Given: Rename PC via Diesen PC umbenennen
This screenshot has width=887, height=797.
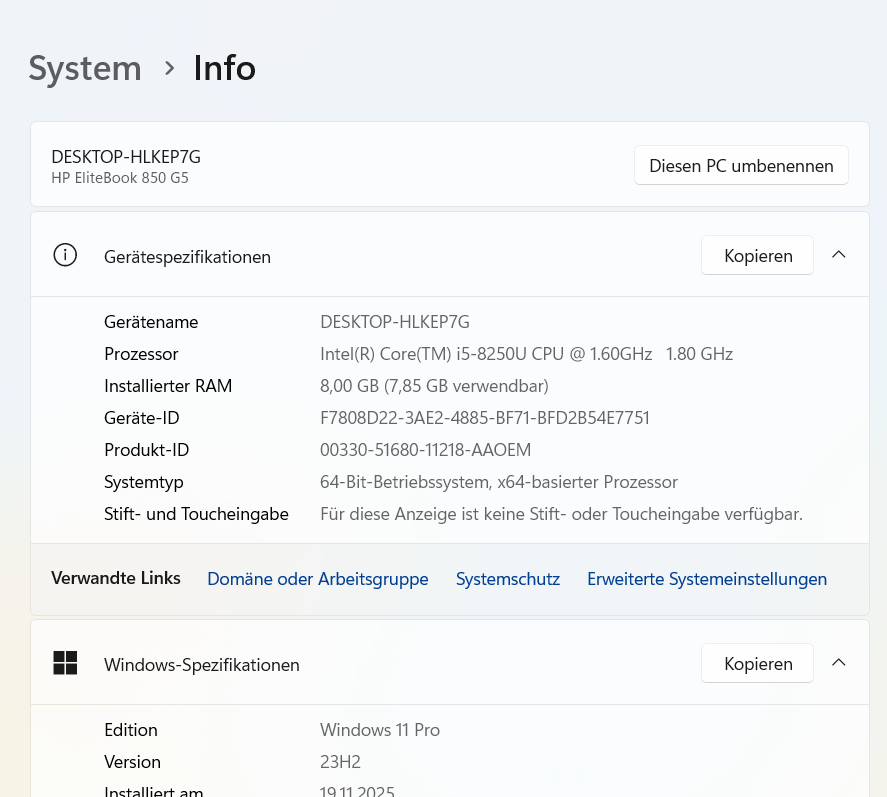Looking at the screenshot, I should pyautogui.click(x=741, y=165).
